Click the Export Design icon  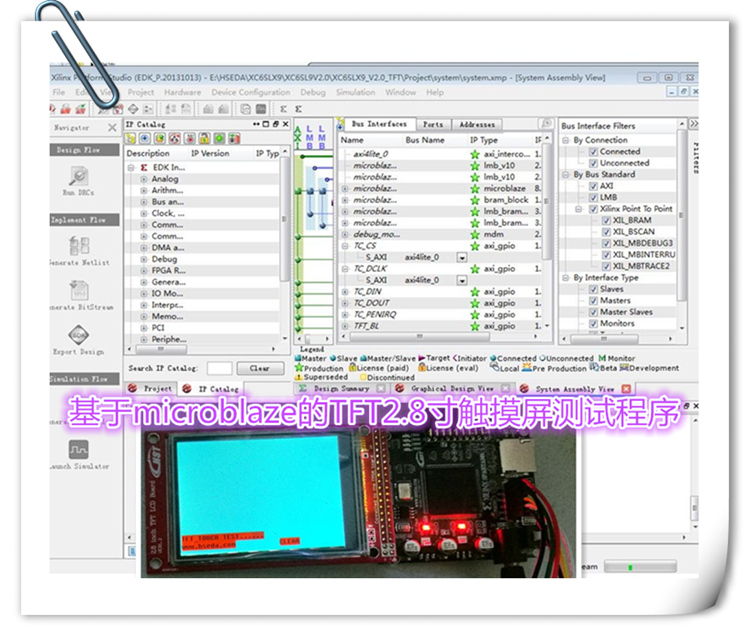[x=79, y=335]
